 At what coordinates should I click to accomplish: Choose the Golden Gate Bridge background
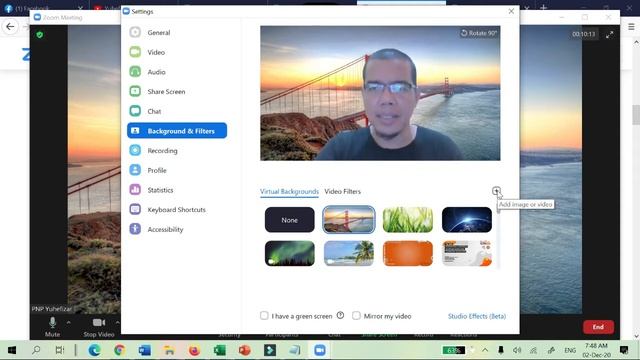349,220
